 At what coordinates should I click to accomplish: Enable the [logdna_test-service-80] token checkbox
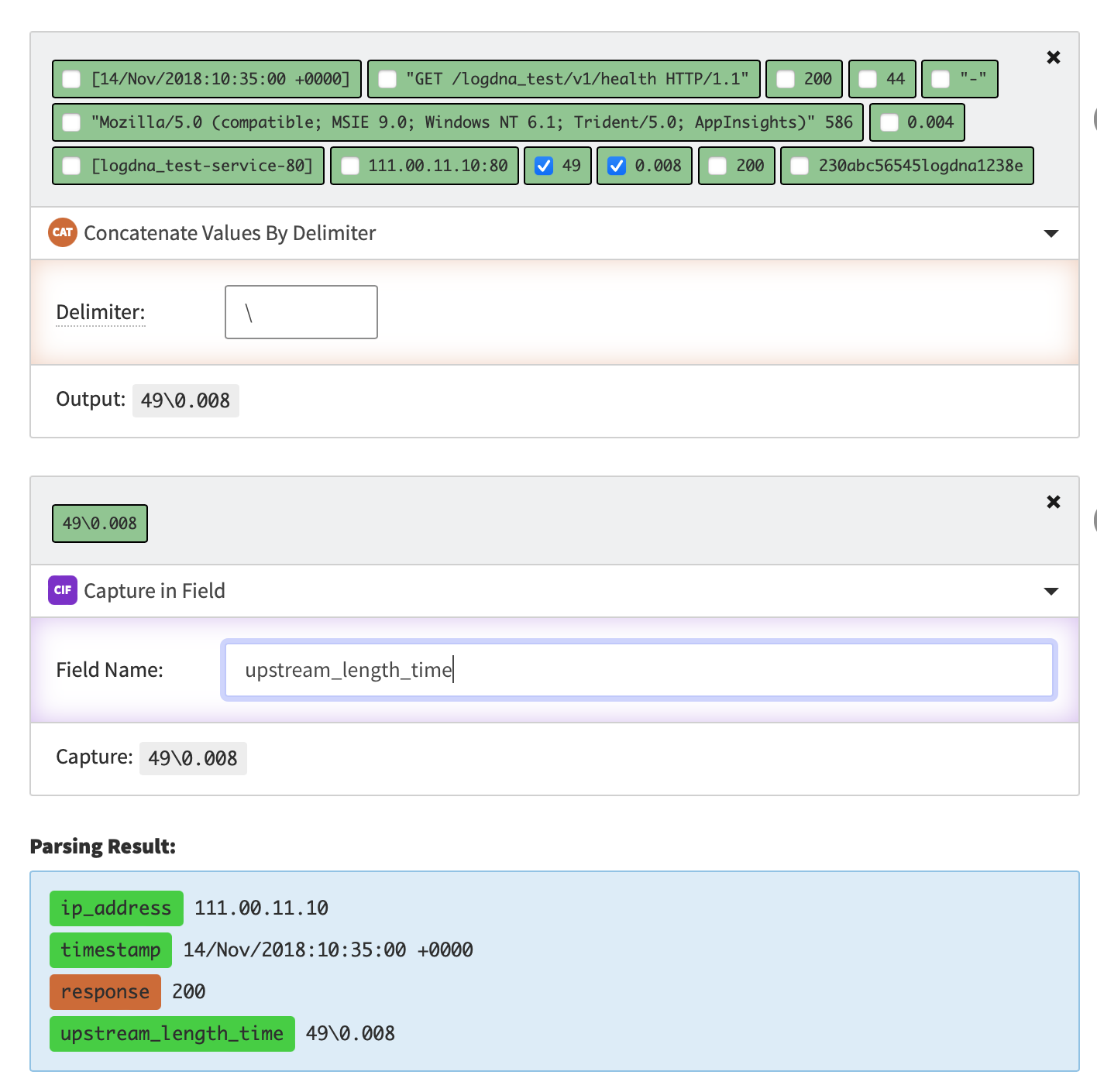pos(71,166)
